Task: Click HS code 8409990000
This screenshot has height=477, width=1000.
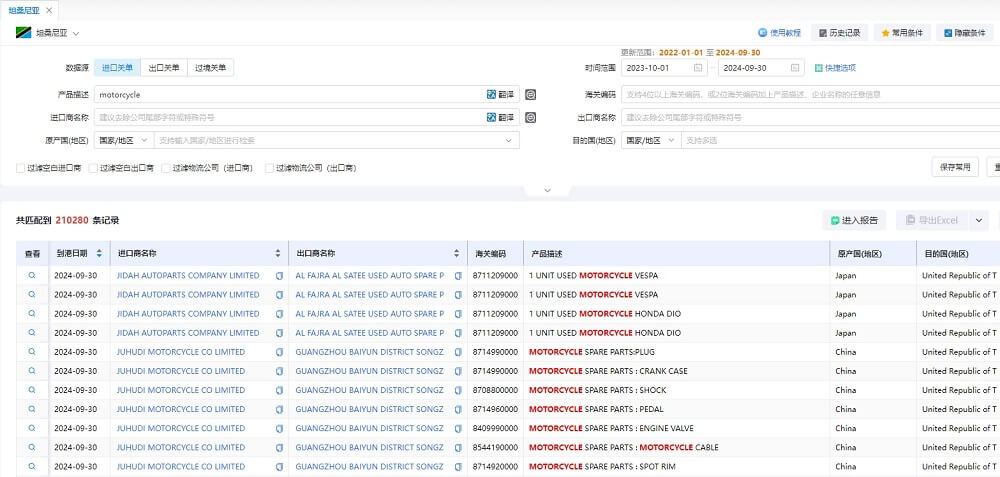Action: coord(495,429)
